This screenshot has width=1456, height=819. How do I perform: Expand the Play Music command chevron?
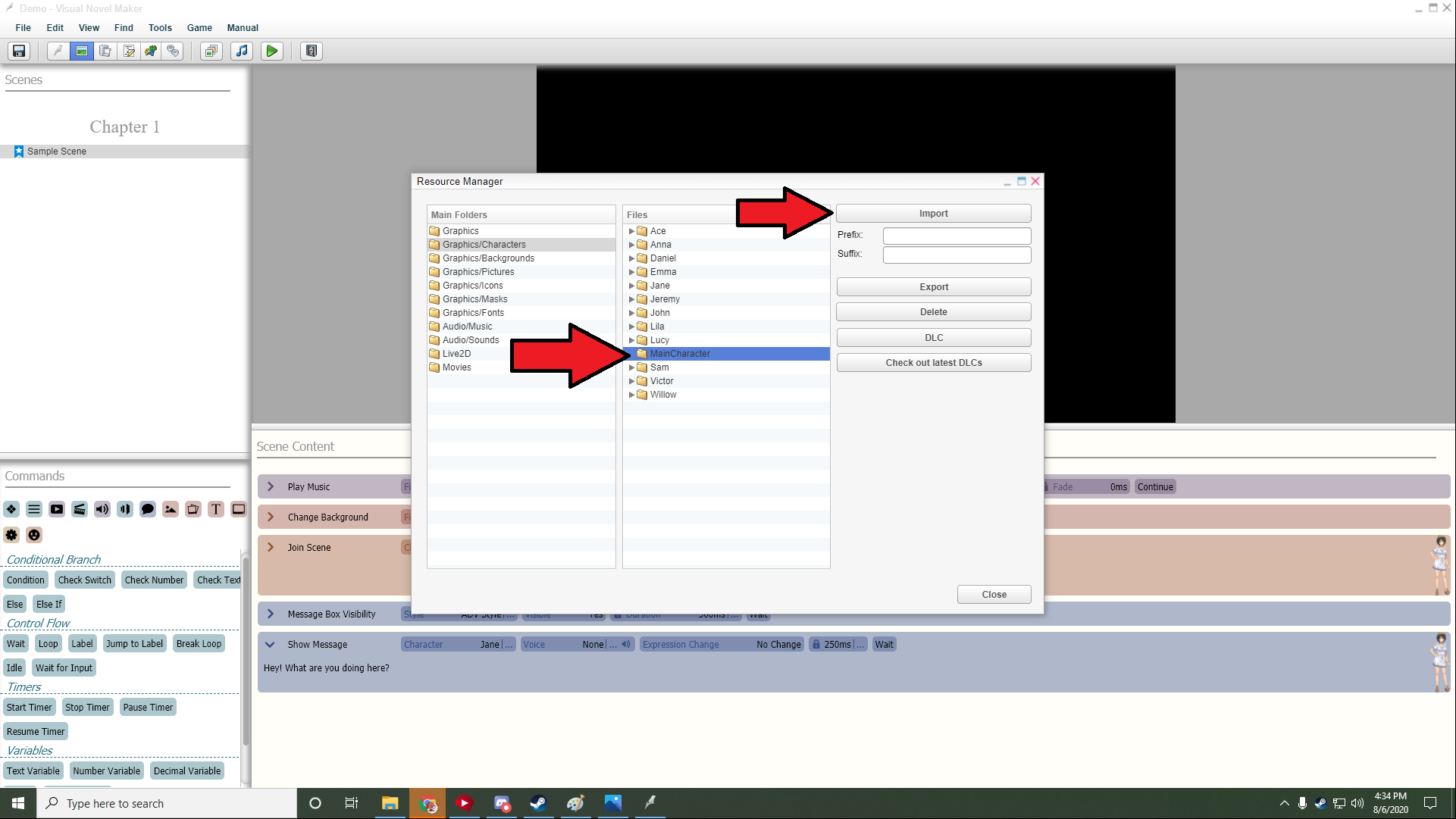pos(270,487)
